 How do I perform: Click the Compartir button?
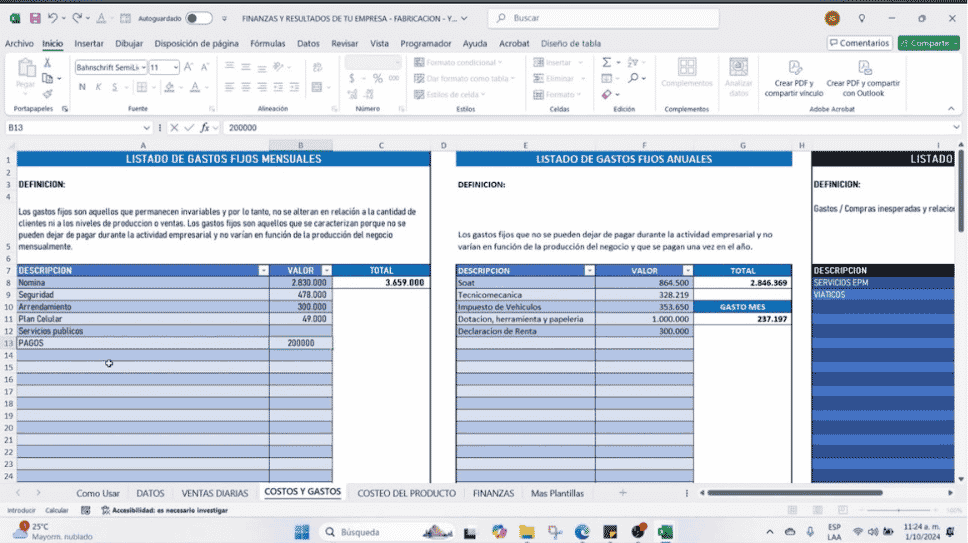(x=928, y=43)
